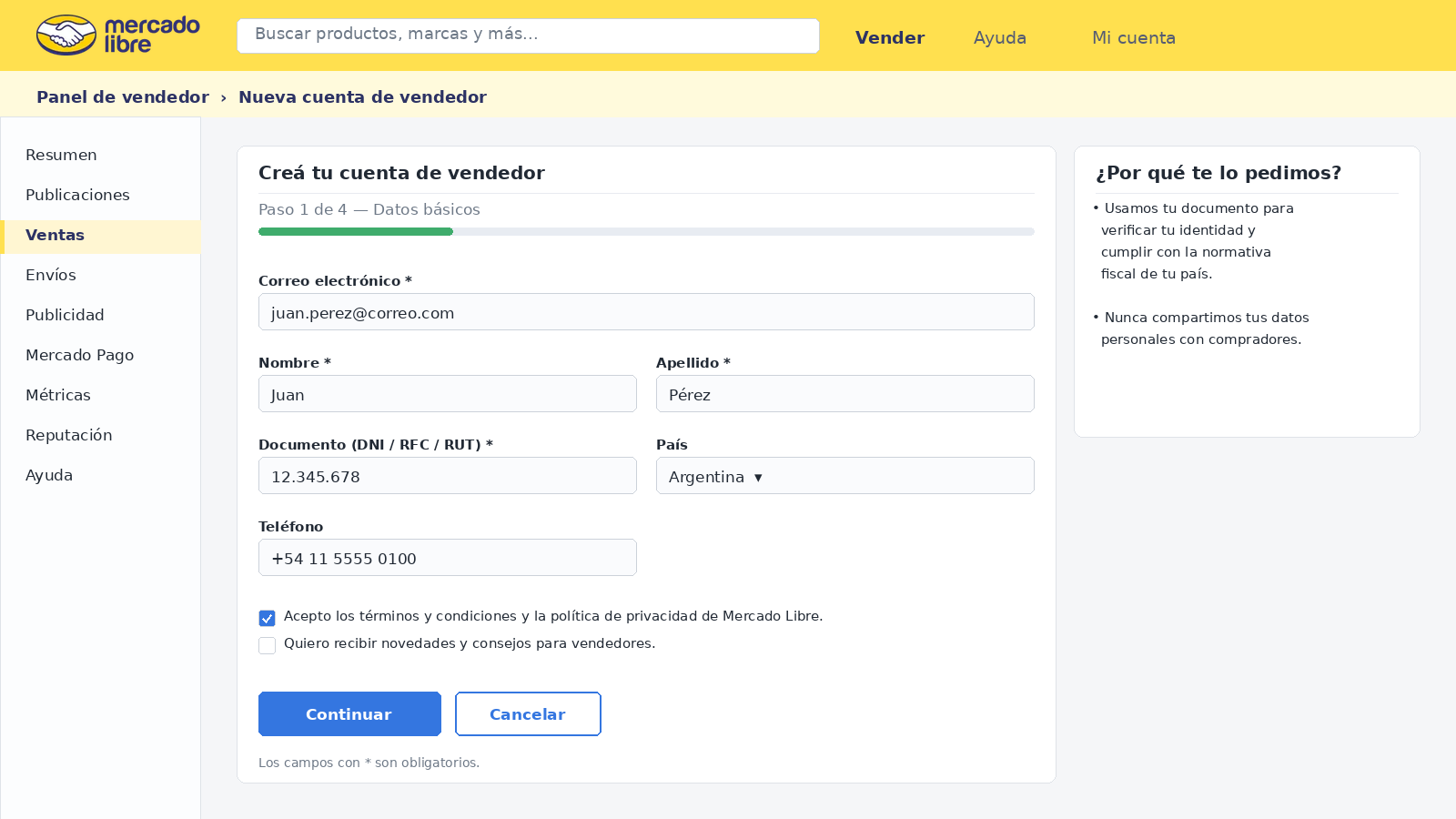The width and height of the screenshot is (1456, 819).
Task: Click the Cancelar button
Action: point(528,714)
